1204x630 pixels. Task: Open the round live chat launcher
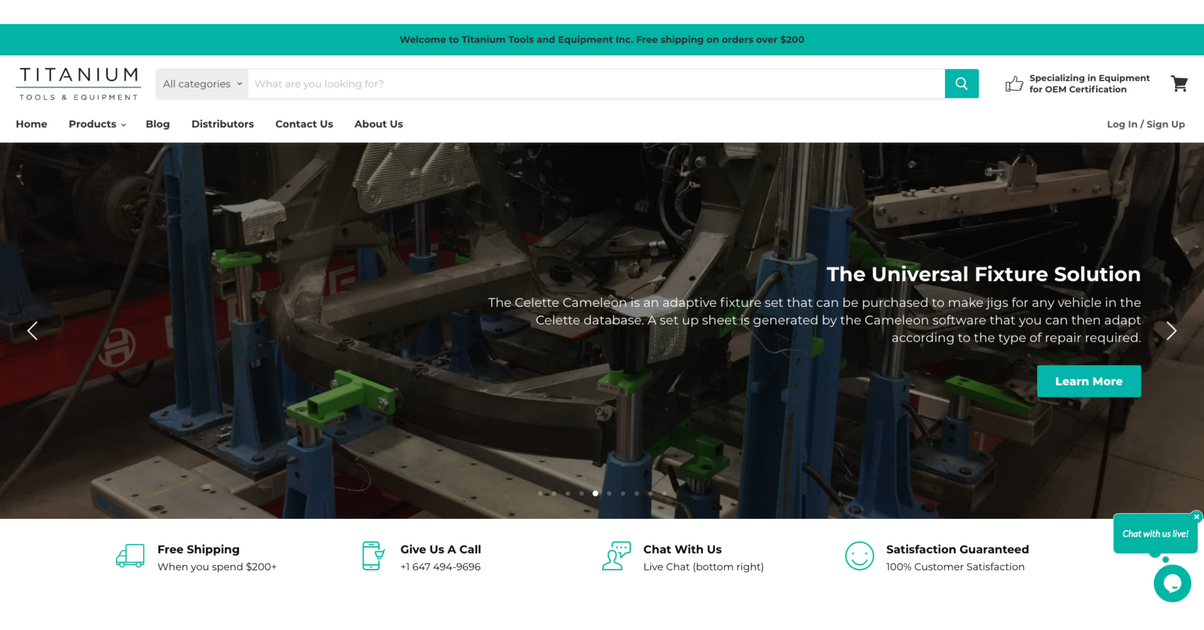click(1172, 583)
